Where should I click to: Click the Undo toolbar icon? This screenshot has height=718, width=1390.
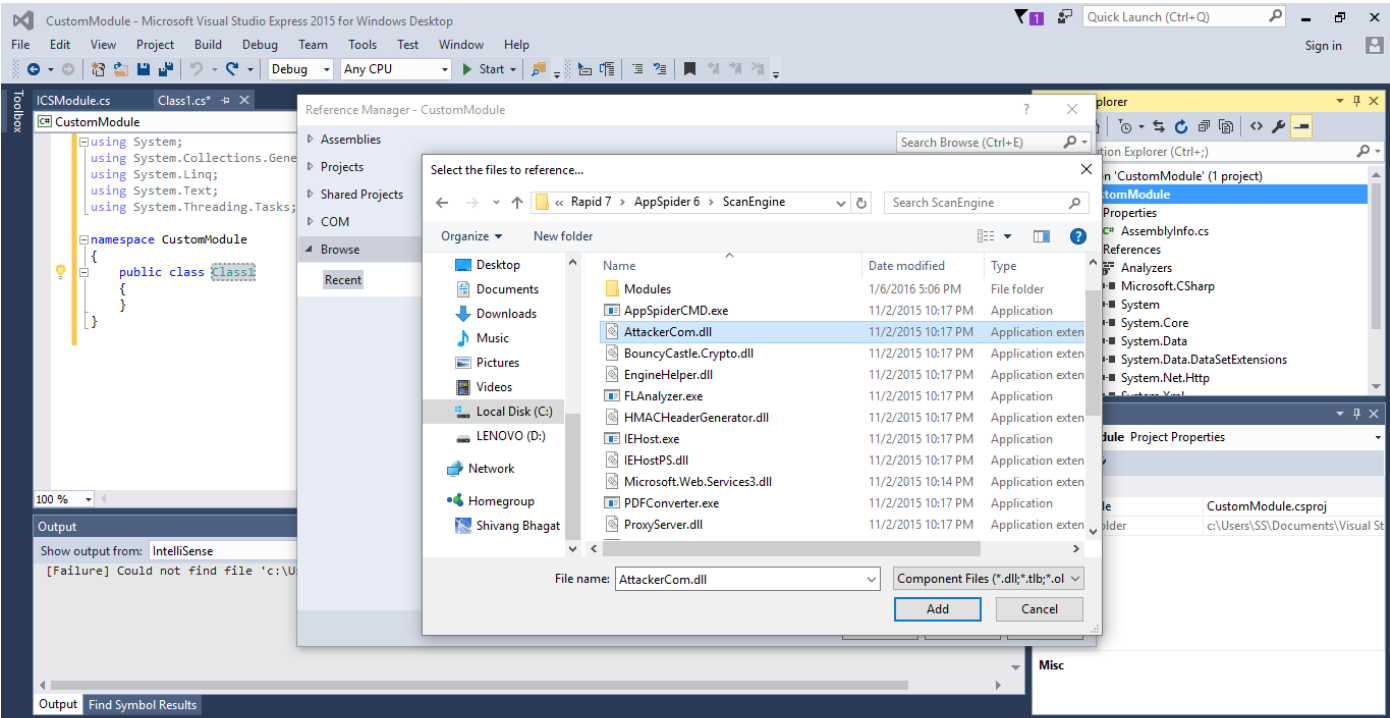(x=196, y=69)
